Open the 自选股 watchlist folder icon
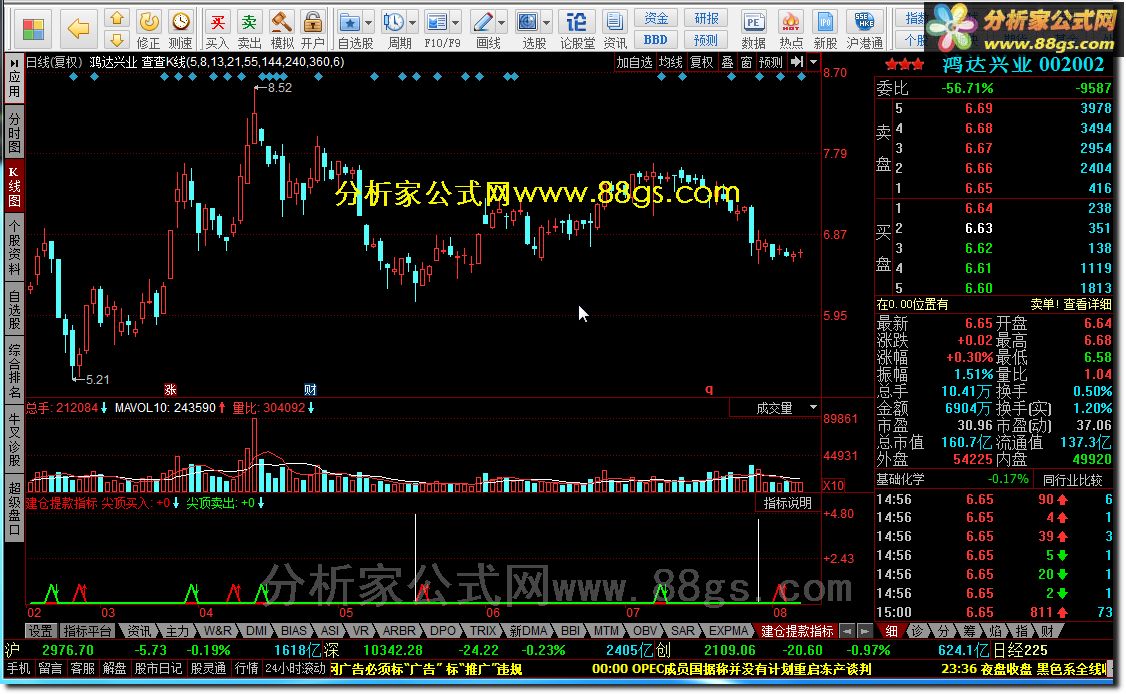The image size is (1126, 694). click(x=349, y=22)
